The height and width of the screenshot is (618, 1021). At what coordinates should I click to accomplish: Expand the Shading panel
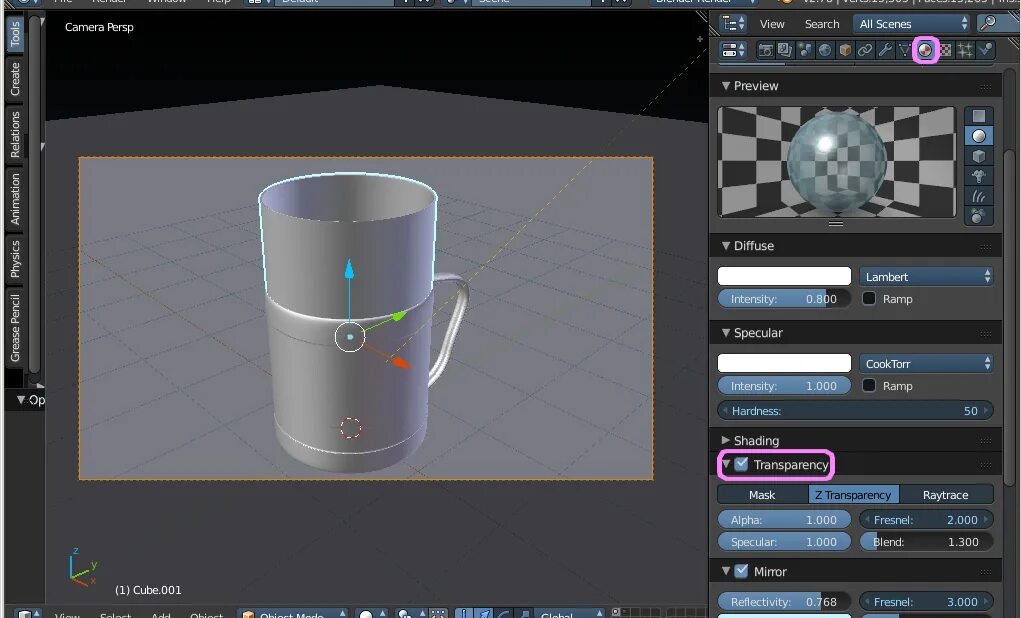point(725,440)
